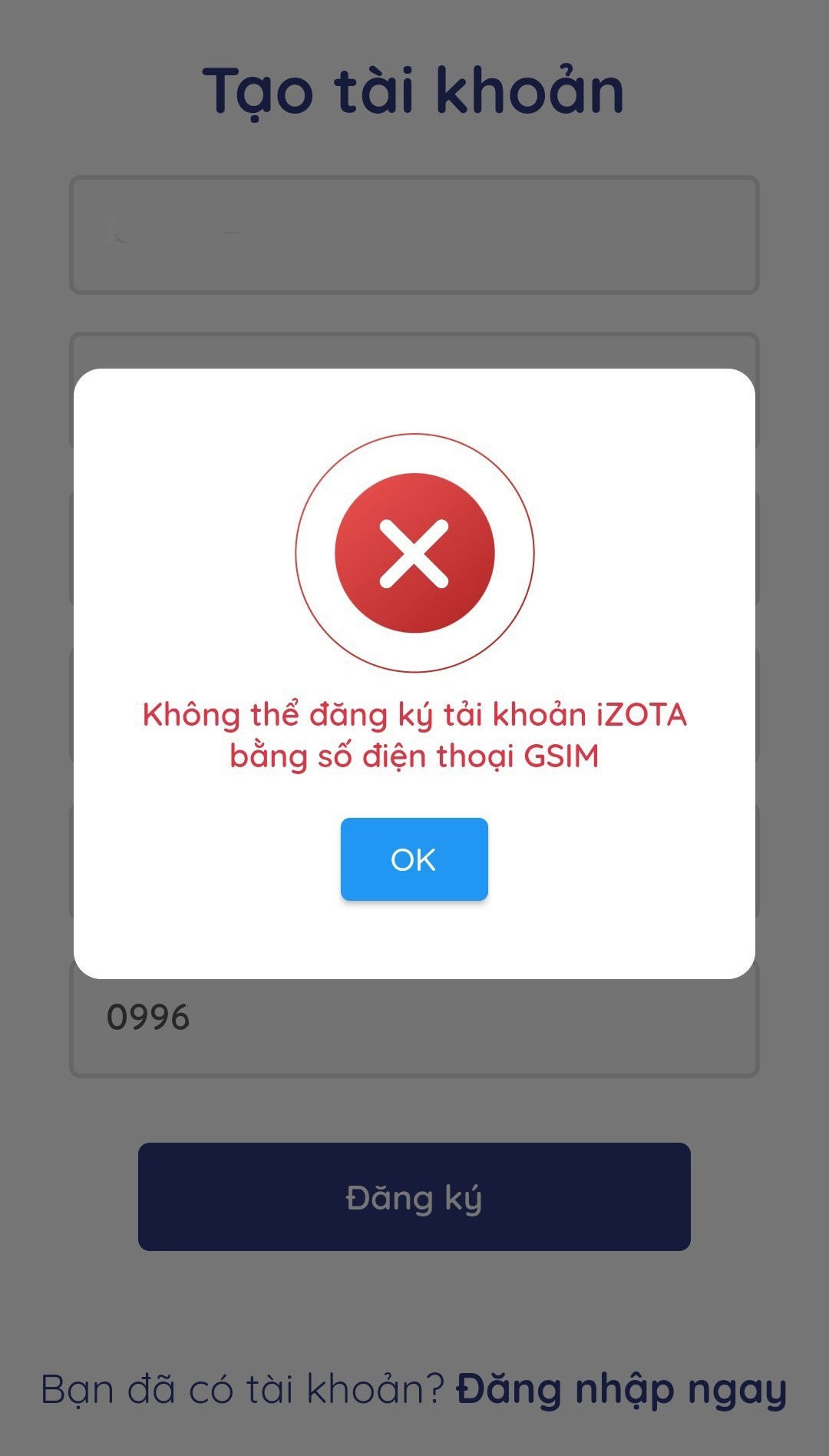Focus the first input field under the title

[x=414, y=235]
